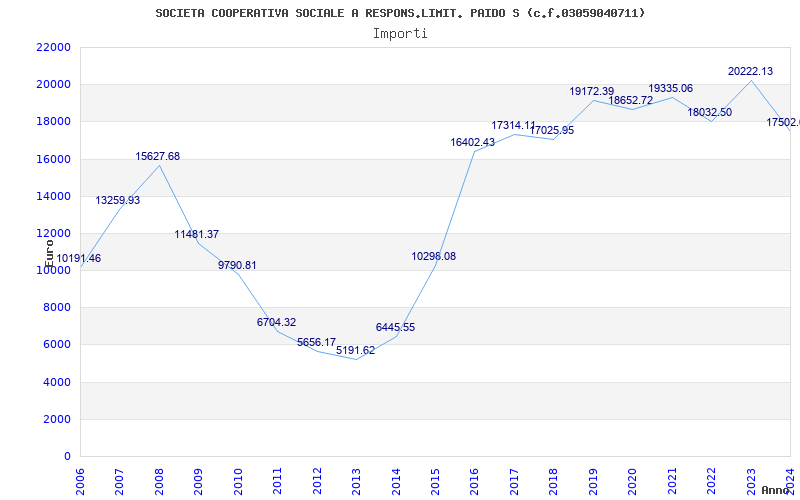Select data label 11481.37
The image size is (800, 500).
196,235
